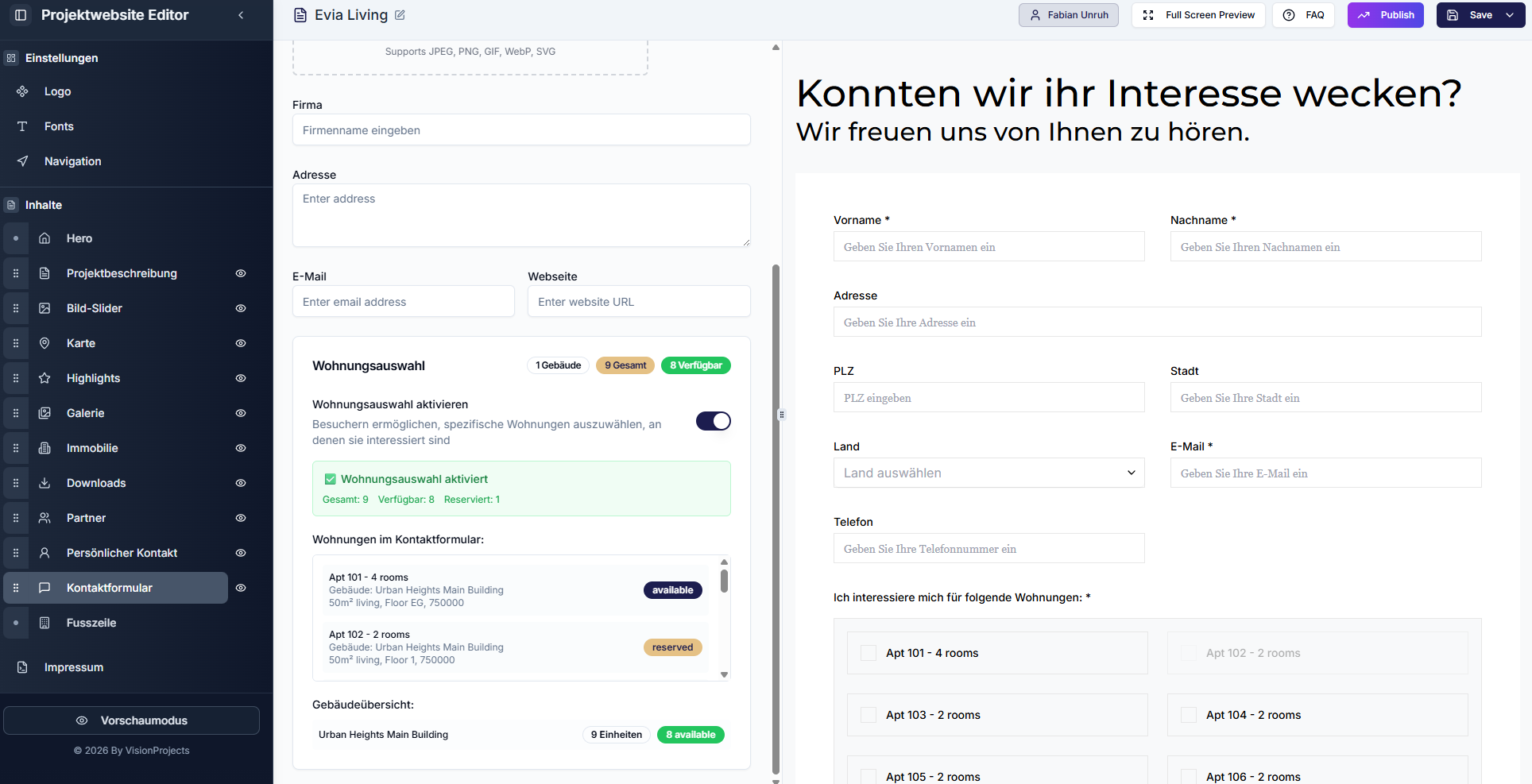Check the Apt 101 checkbox in the form preview
The height and width of the screenshot is (784, 1532).
(869, 653)
